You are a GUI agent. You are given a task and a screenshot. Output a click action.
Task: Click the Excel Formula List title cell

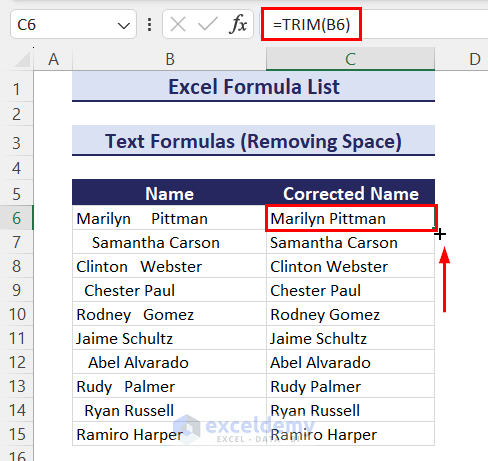coord(253,86)
